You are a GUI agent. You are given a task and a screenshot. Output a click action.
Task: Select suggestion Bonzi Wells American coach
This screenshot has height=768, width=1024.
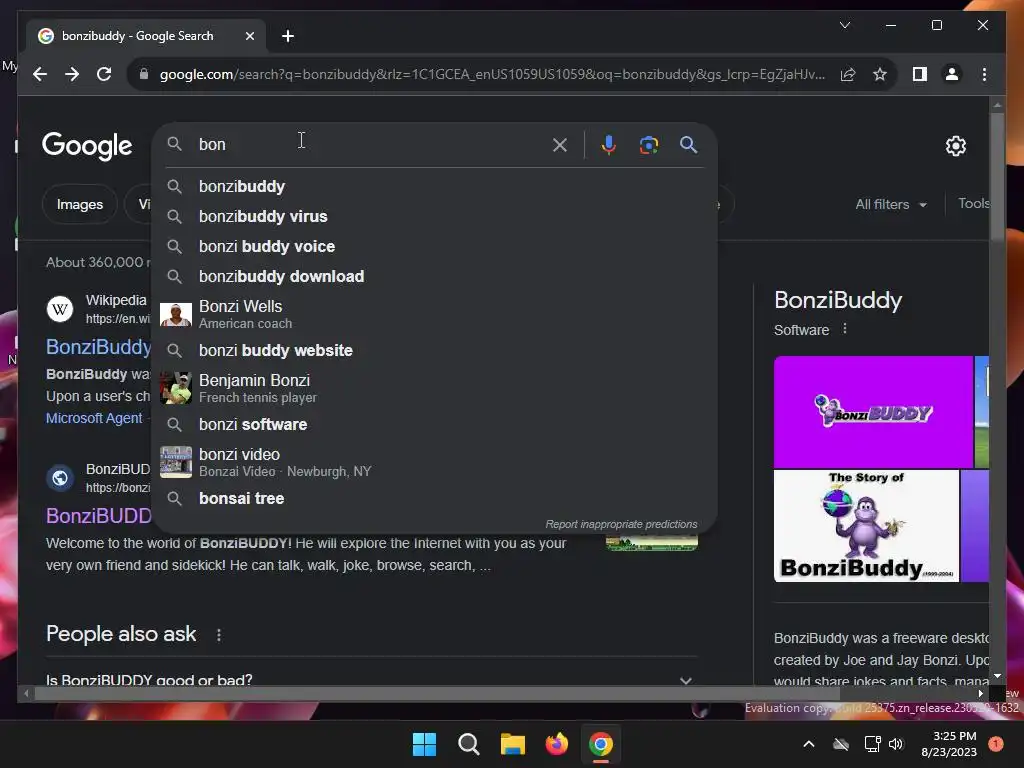[434, 314]
